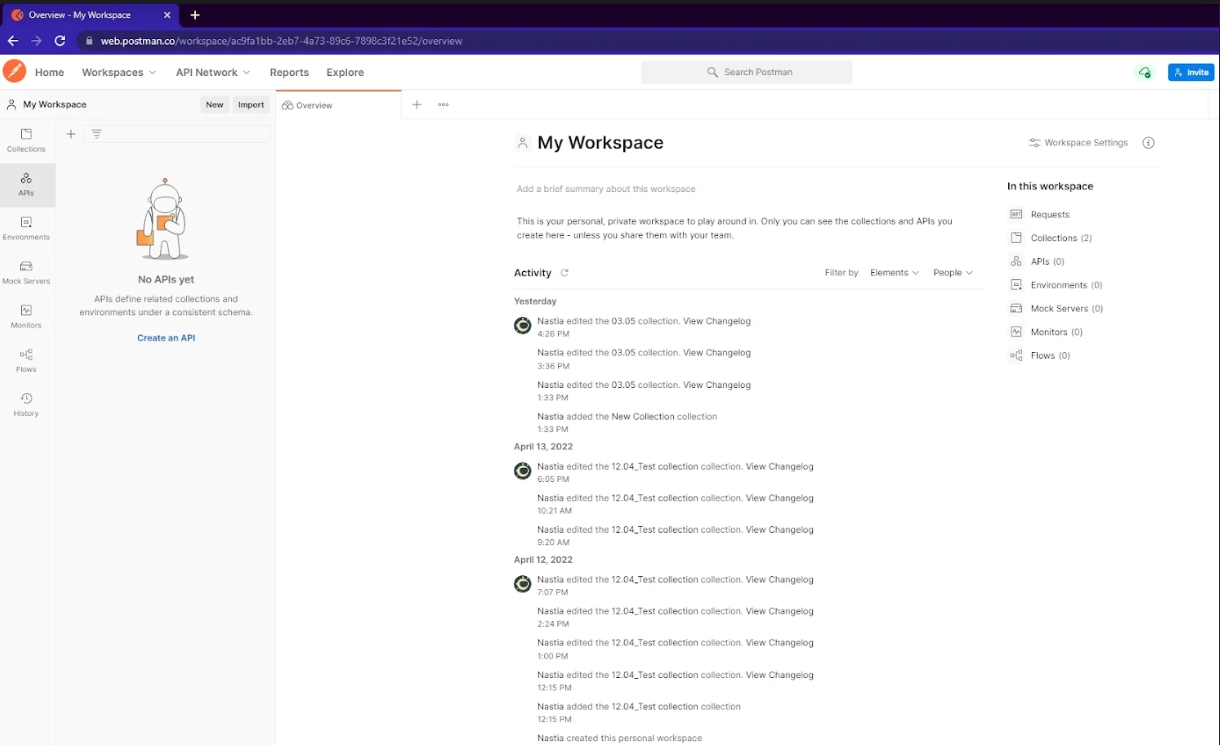Click the Nastia avatar under Yesterday

522,325
